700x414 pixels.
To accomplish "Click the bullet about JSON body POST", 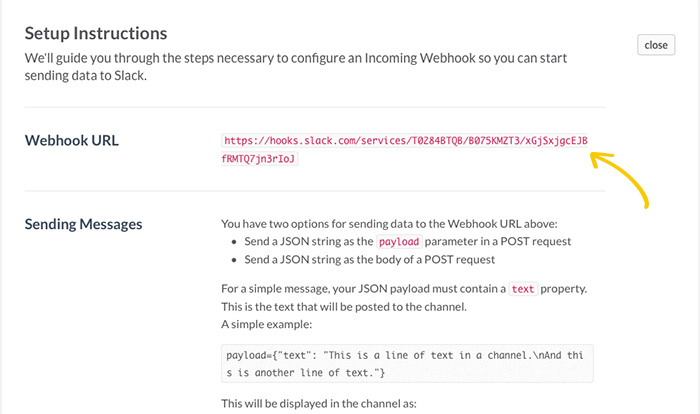I will pyautogui.click(x=370, y=259).
